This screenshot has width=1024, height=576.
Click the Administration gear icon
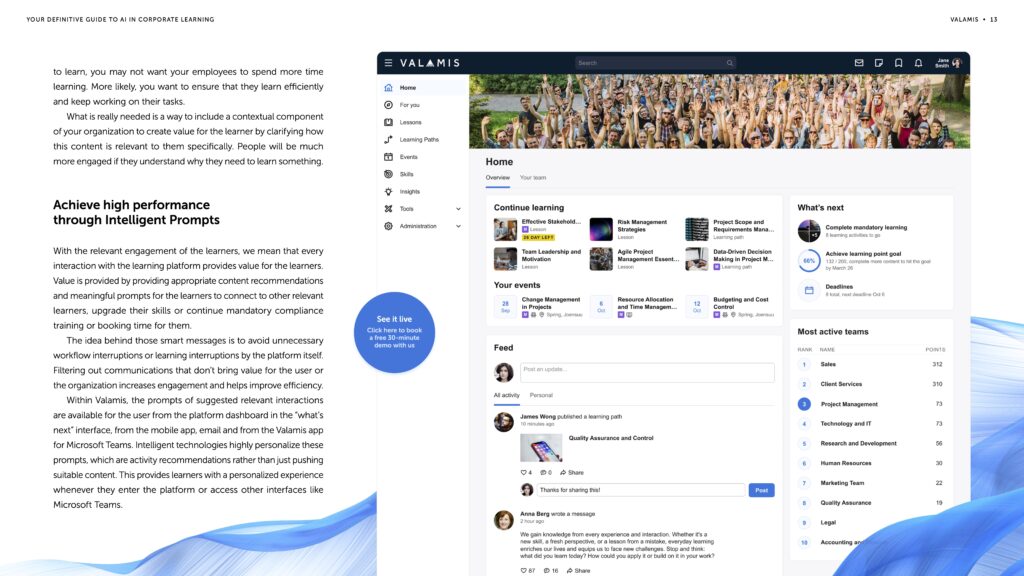click(389, 226)
